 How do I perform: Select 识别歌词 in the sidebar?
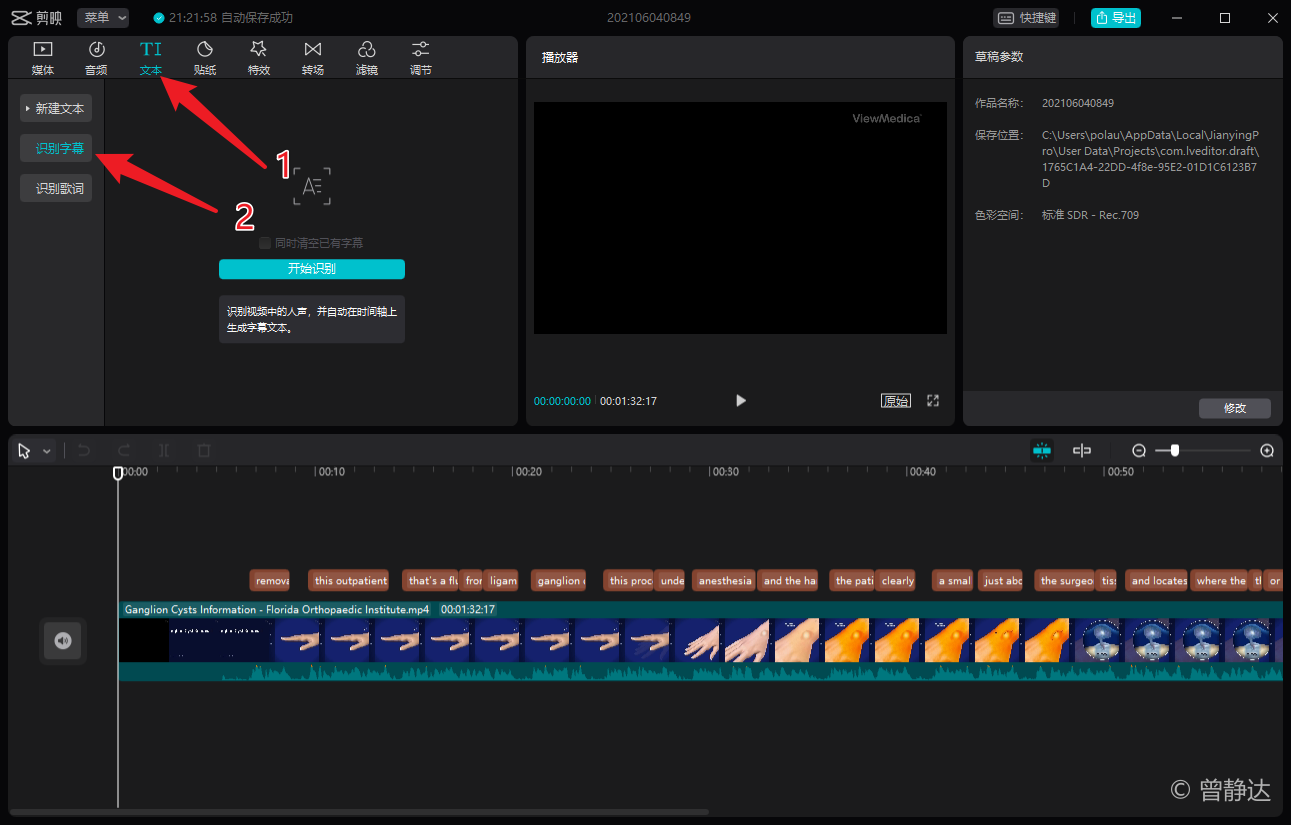point(56,188)
